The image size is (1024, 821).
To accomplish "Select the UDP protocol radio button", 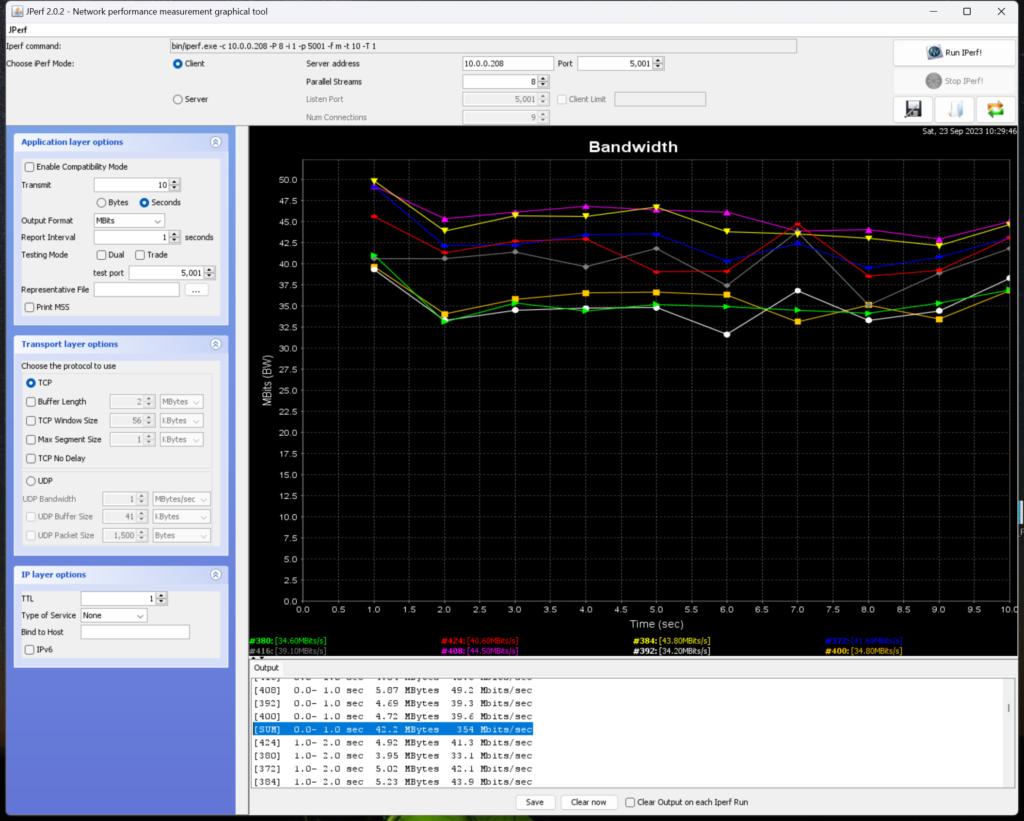I will point(31,481).
